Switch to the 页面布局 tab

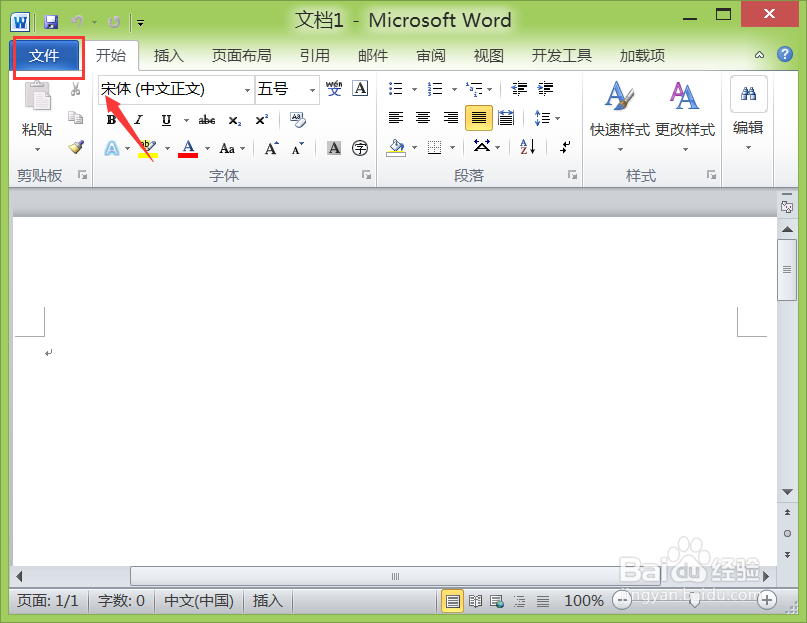(241, 55)
